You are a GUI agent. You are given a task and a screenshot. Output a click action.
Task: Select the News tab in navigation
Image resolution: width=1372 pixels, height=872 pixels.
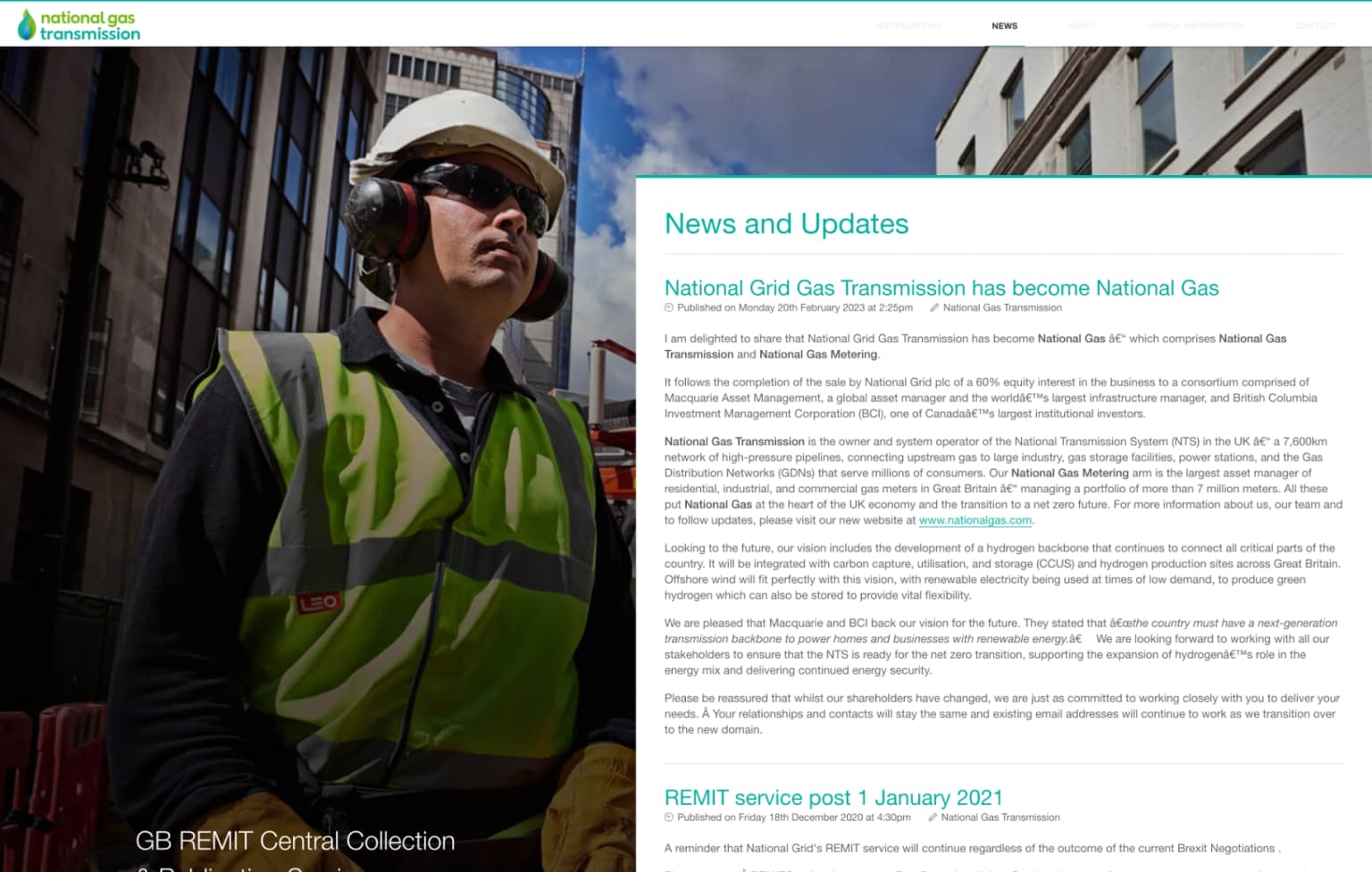coord(1004,26)
